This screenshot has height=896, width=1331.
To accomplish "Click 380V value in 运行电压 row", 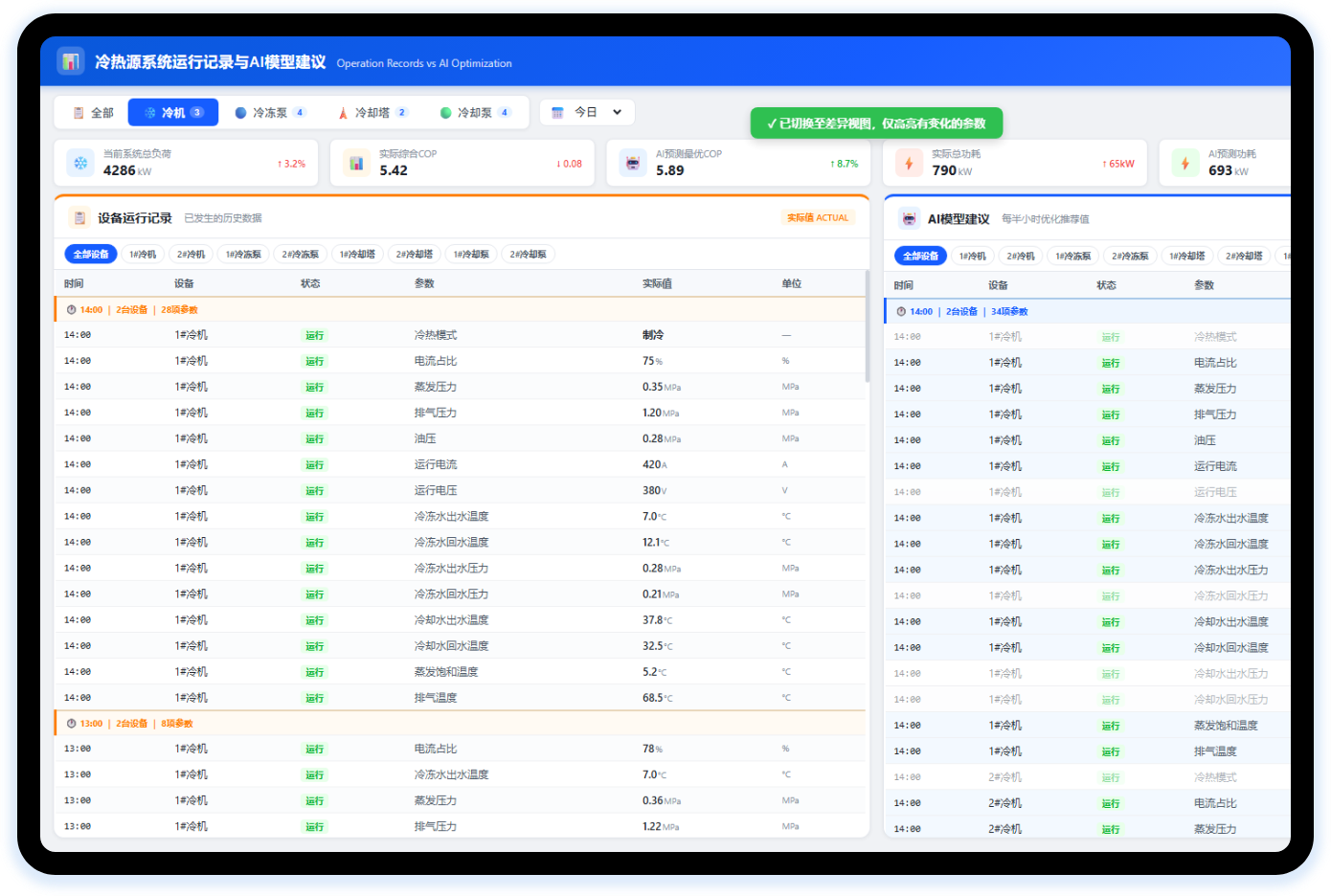I will 655,491.
